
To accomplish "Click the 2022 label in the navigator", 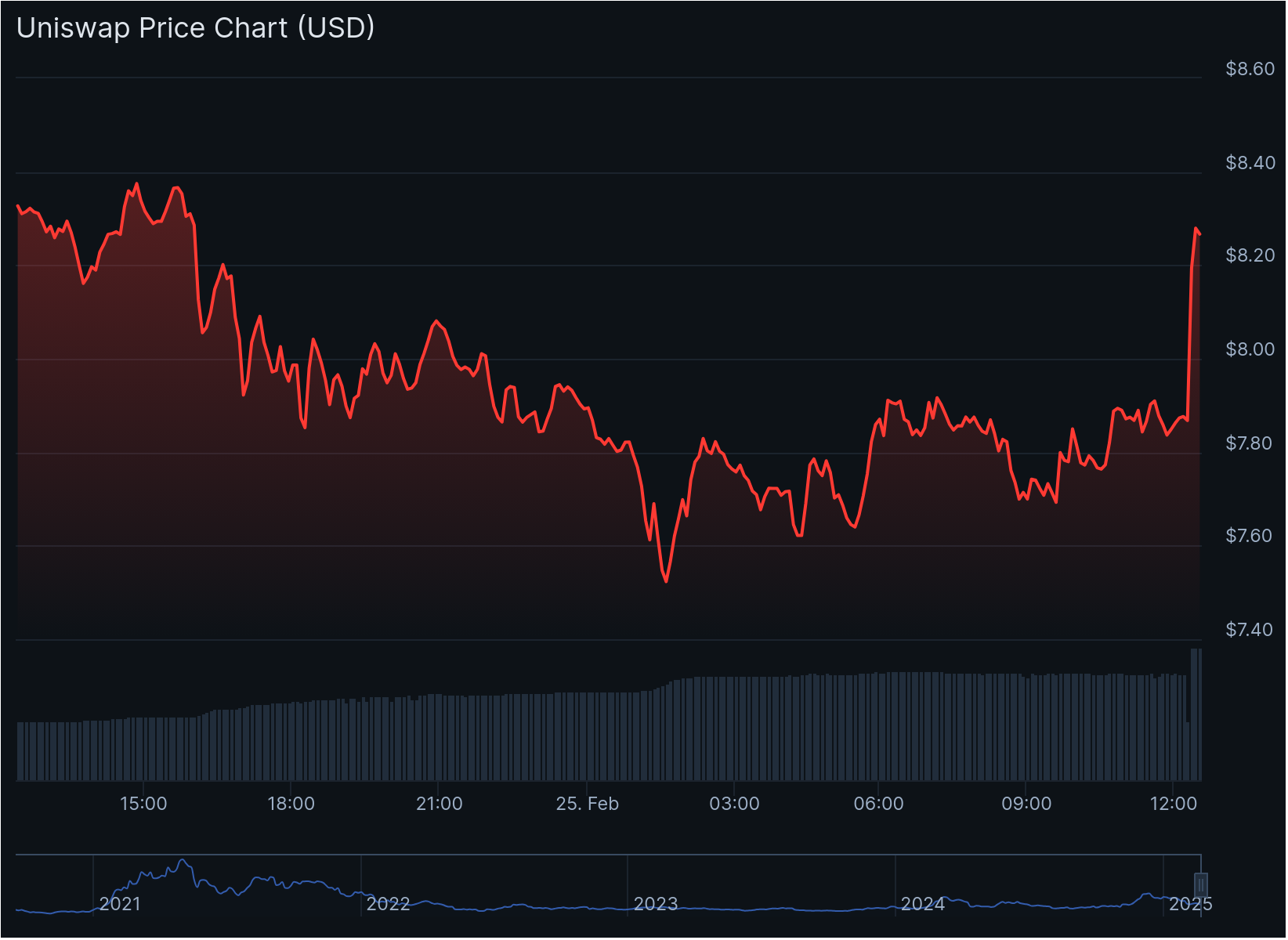I will tap(389, 904).
